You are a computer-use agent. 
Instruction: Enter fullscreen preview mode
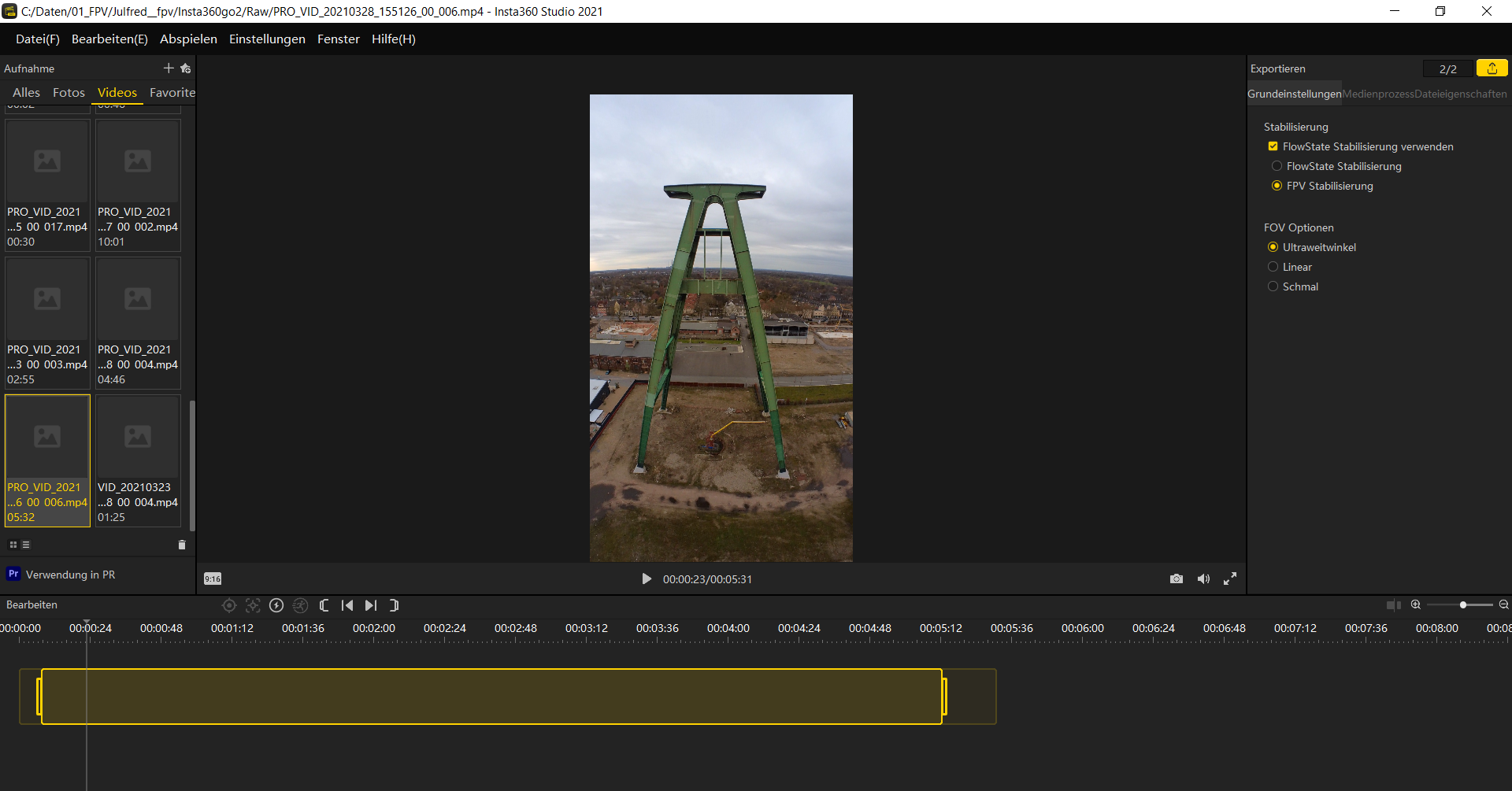[1230, 578]
